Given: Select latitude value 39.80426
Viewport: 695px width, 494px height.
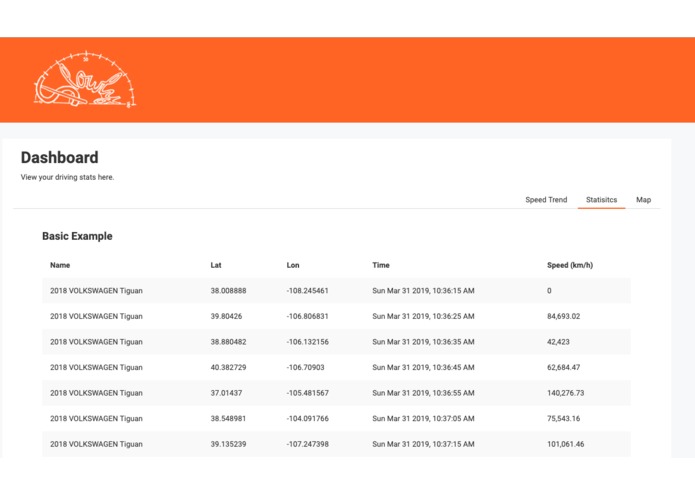Looking at the screenshot, I should coord(226,316).
